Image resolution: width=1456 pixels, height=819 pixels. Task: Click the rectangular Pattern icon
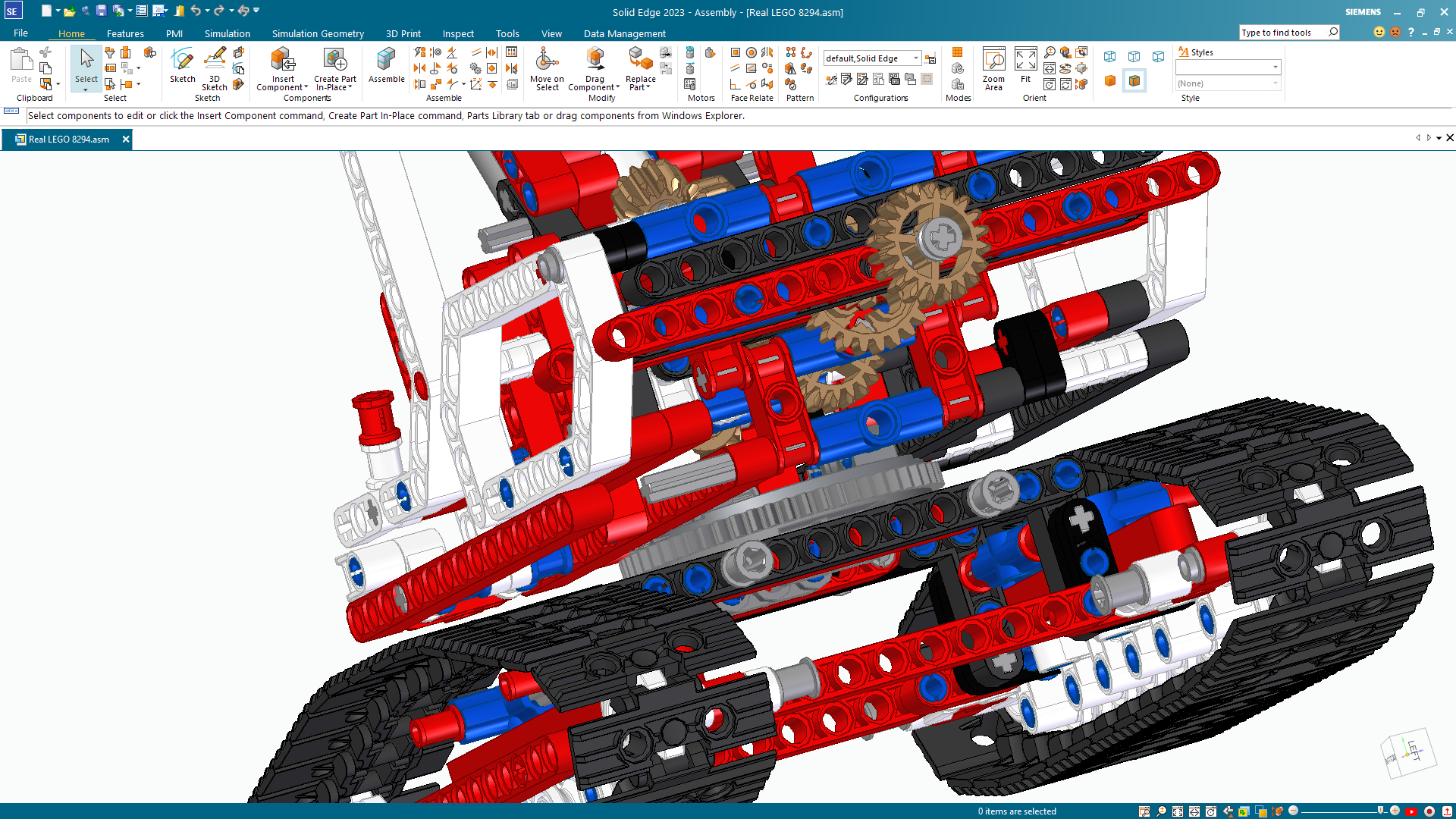point(790,52)
